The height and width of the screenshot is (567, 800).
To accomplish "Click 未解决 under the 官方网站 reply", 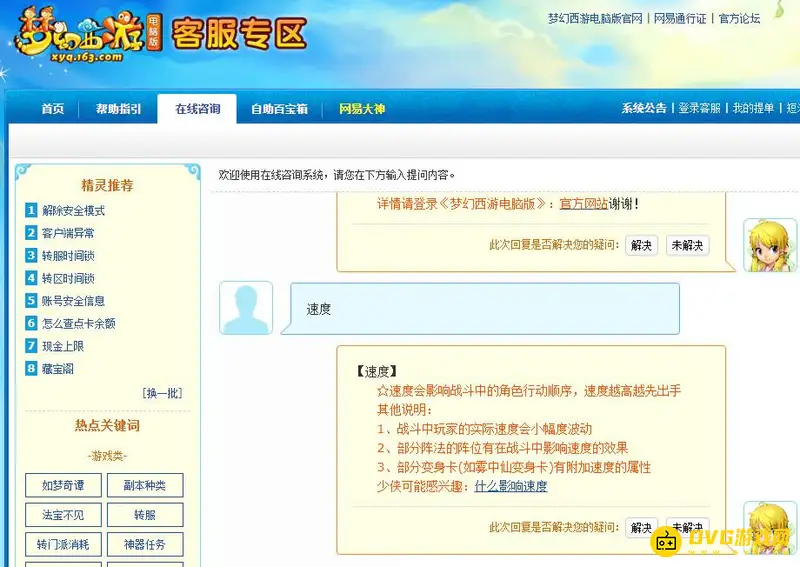I will pyautogui.click(x=687, y=245).
